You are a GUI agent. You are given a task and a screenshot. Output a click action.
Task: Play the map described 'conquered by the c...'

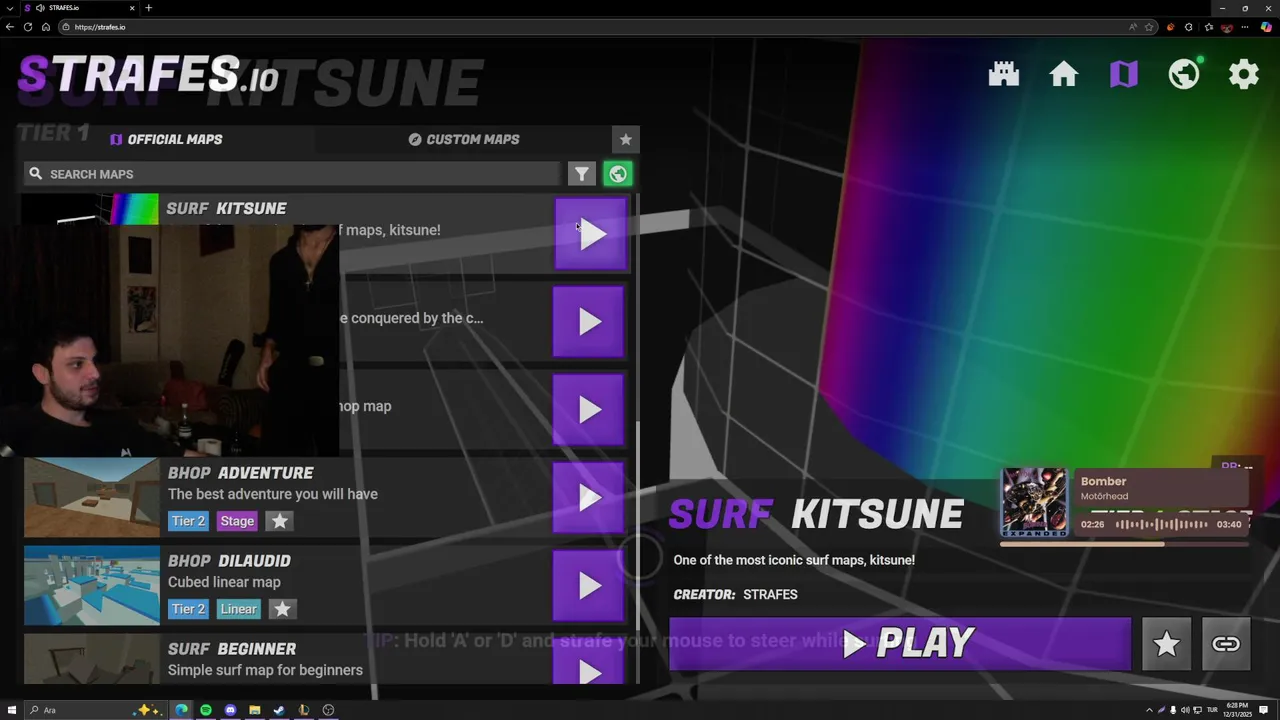tap(589, 322)
